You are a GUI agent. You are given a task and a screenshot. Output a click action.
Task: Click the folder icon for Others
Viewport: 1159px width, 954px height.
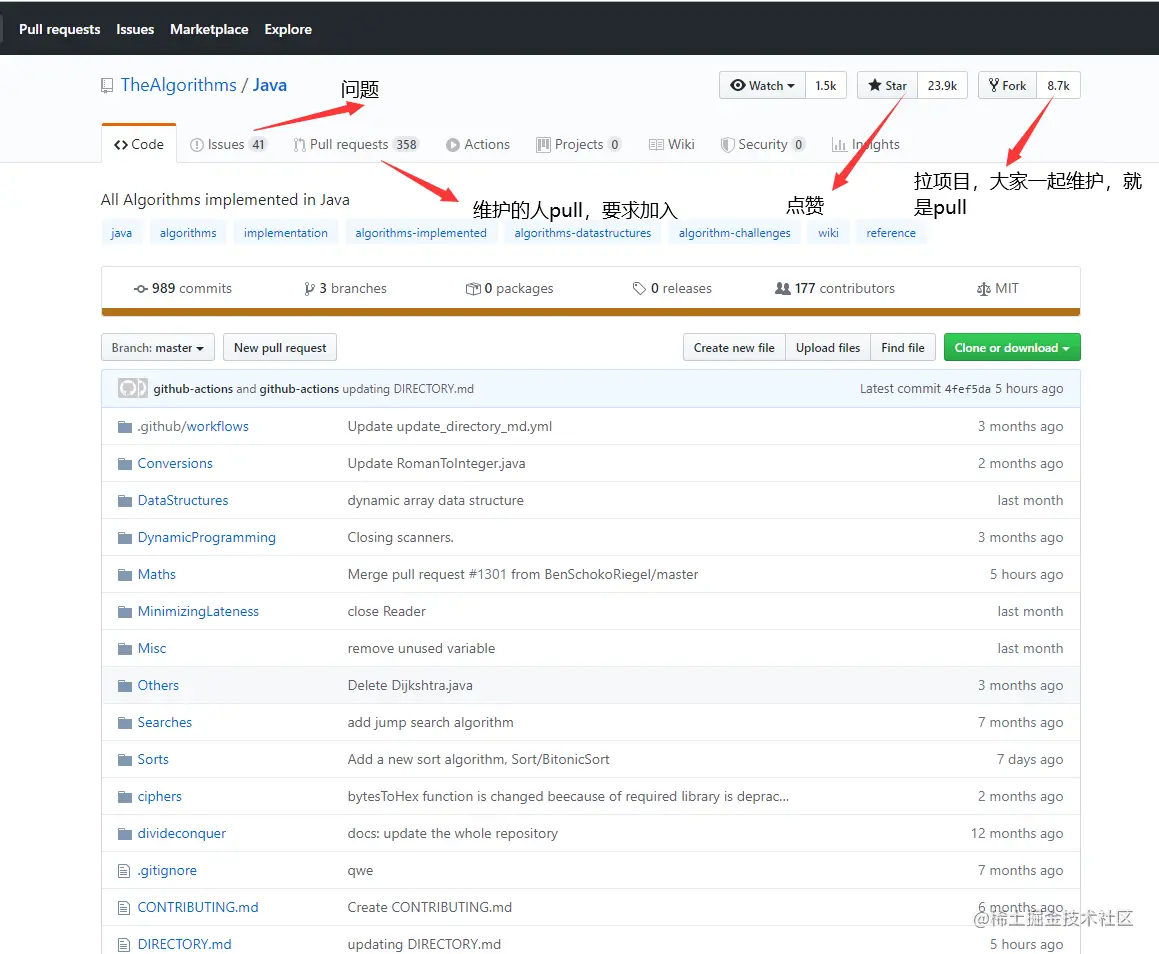[125, 686]
